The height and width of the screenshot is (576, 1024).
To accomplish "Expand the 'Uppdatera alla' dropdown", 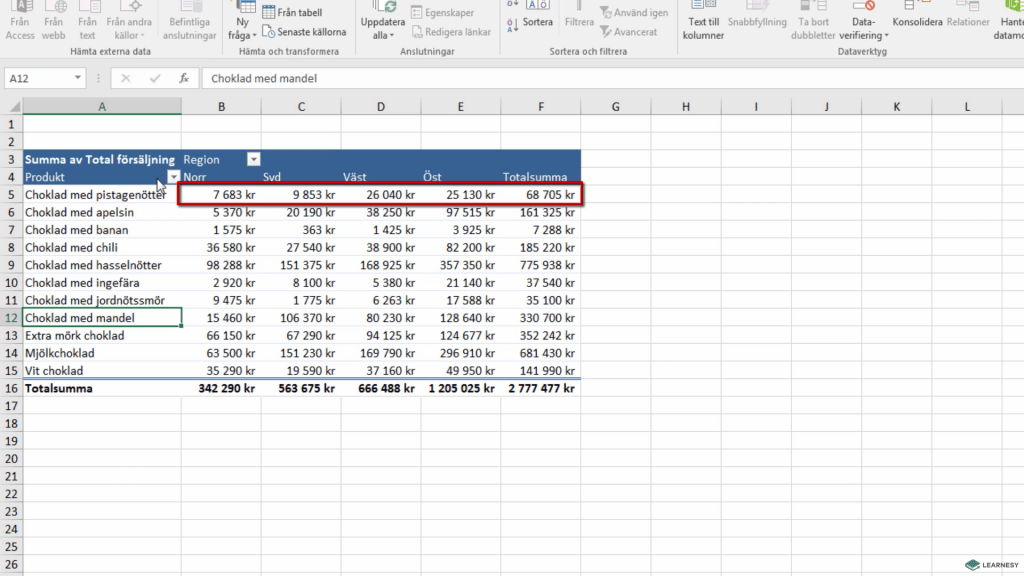I will pos(382,35).
